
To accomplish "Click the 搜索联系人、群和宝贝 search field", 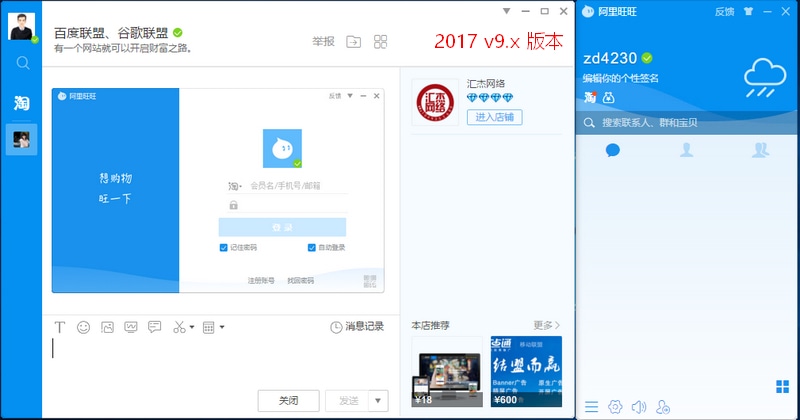I will (687, 122).
